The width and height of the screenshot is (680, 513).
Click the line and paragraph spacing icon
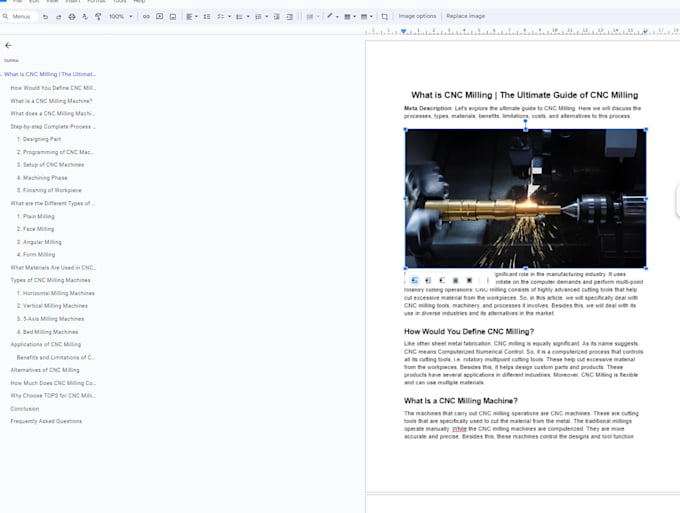(x=207, y=16)
